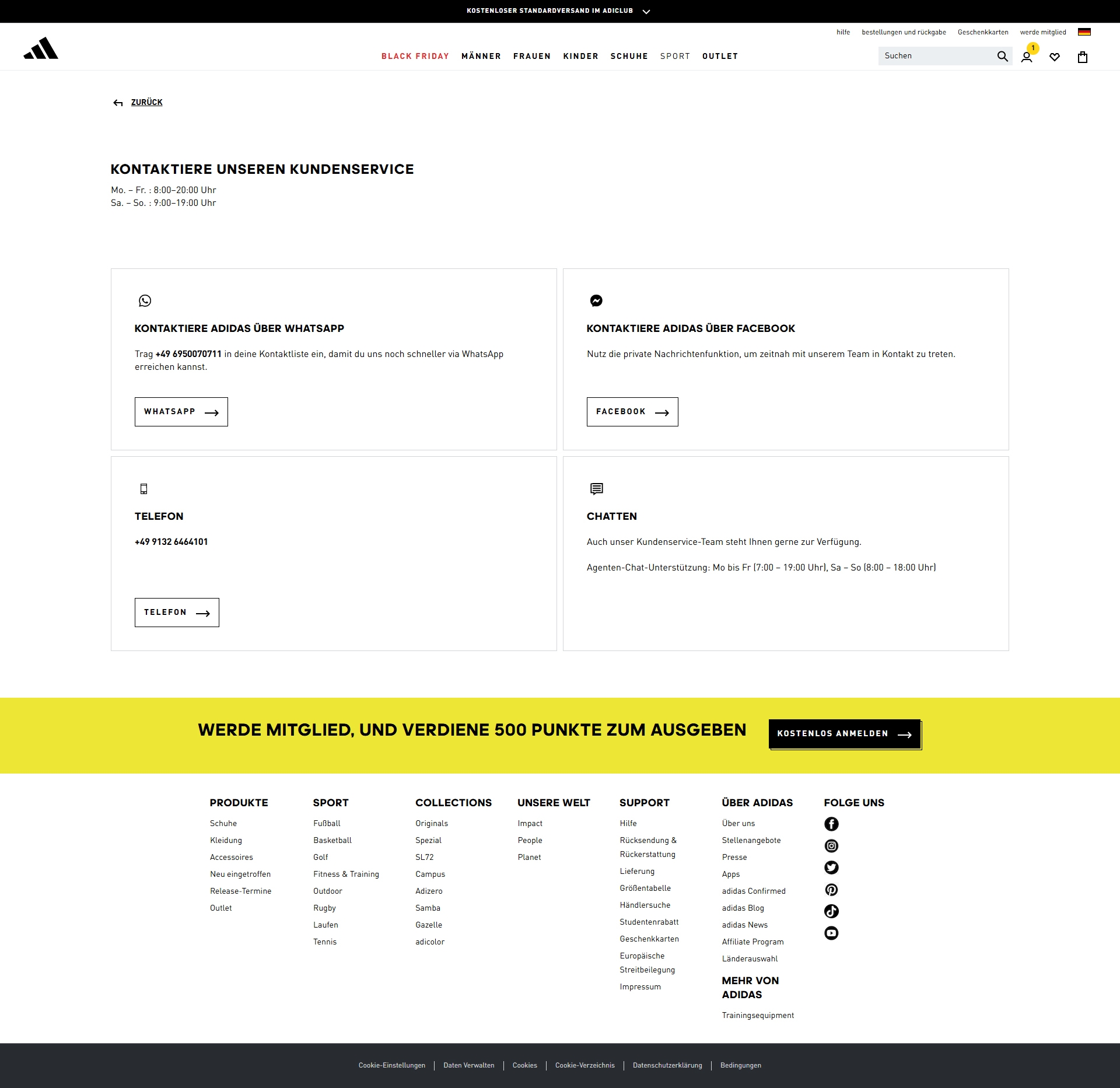Open Impressum footer link
This screenshot has height=1088, width=1120.
click(x=640, y=987)
